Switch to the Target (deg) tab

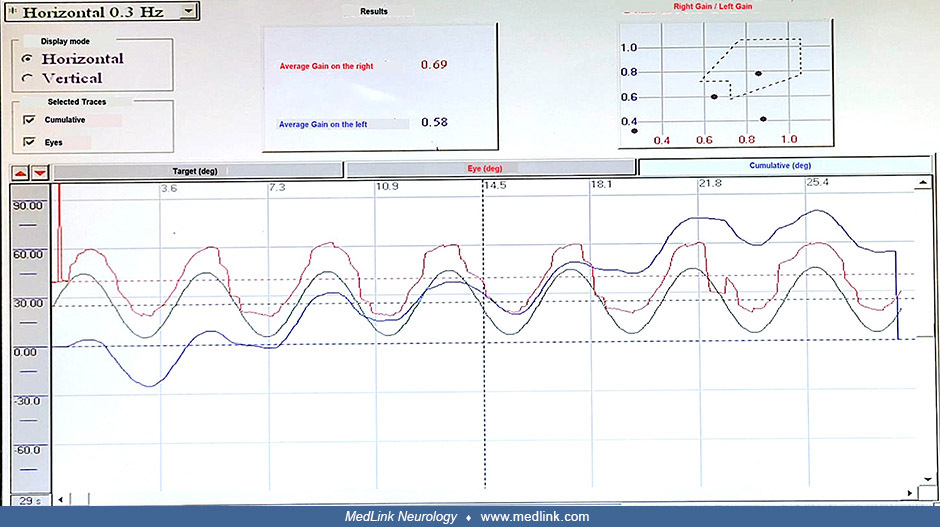pyautogui.click(x=198, y=171)
